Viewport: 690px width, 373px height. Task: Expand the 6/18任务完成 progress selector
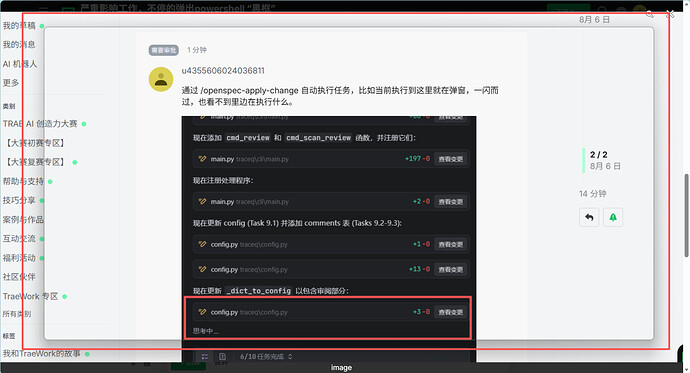(x=266, y=357)
